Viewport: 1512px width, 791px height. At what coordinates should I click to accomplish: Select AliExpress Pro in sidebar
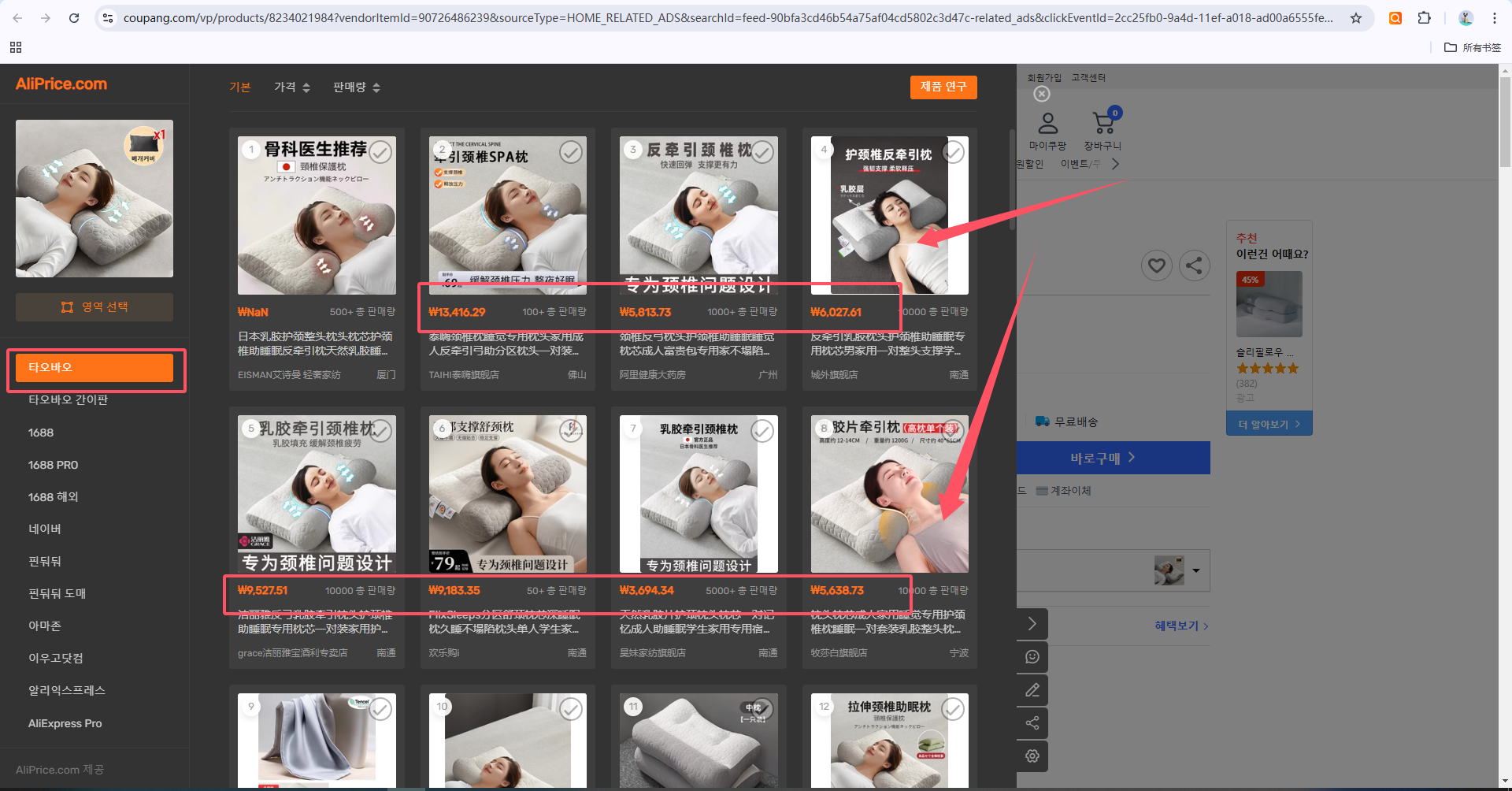[x=65, y=723]
